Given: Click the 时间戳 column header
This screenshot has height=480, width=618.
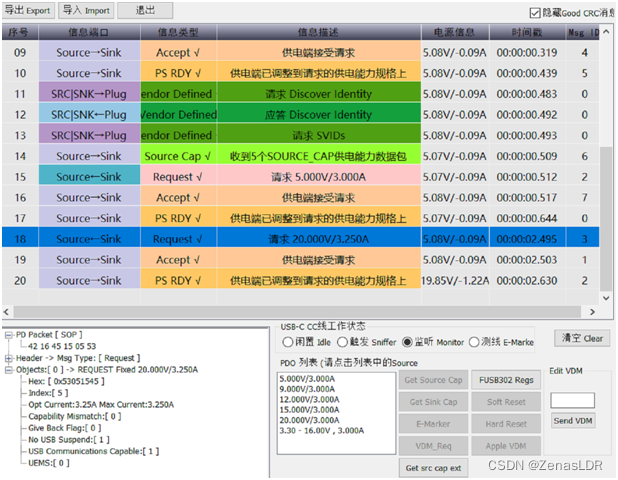Looking at the screenshot, I should pyautogui.click(x=527, y=32).
